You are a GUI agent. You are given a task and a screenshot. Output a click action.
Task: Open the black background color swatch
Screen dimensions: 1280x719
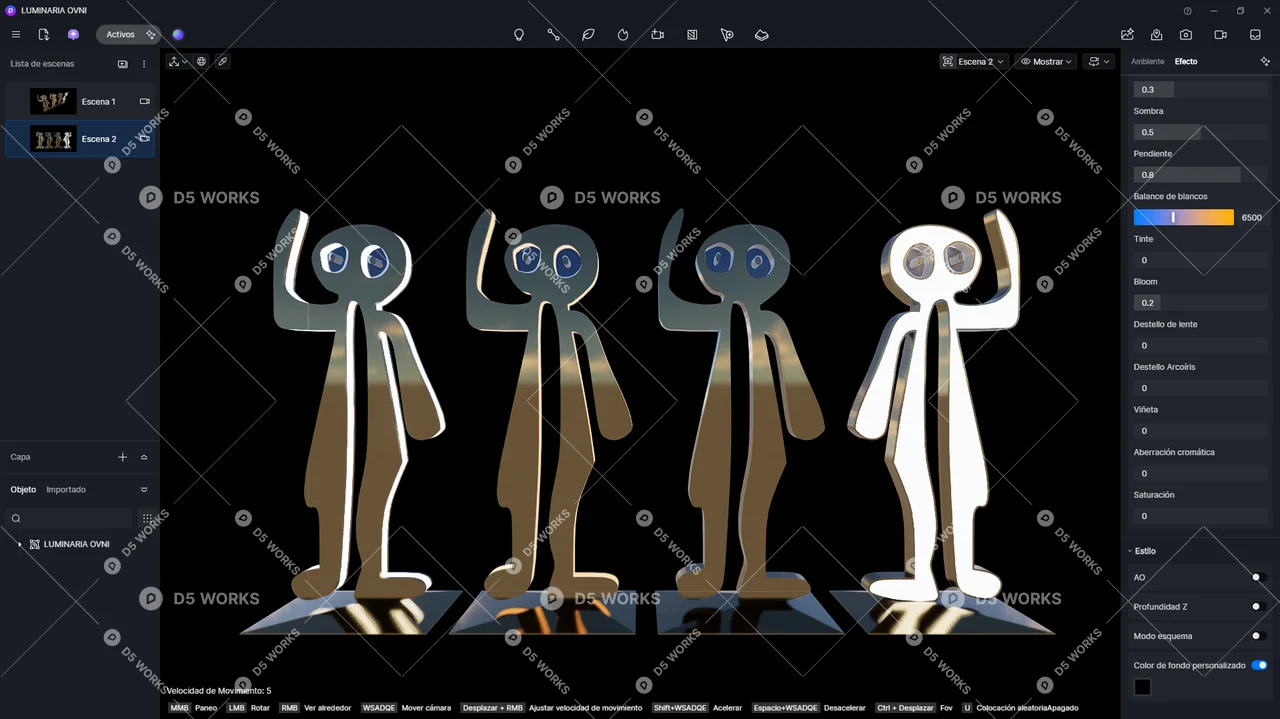pos(1142,687)
